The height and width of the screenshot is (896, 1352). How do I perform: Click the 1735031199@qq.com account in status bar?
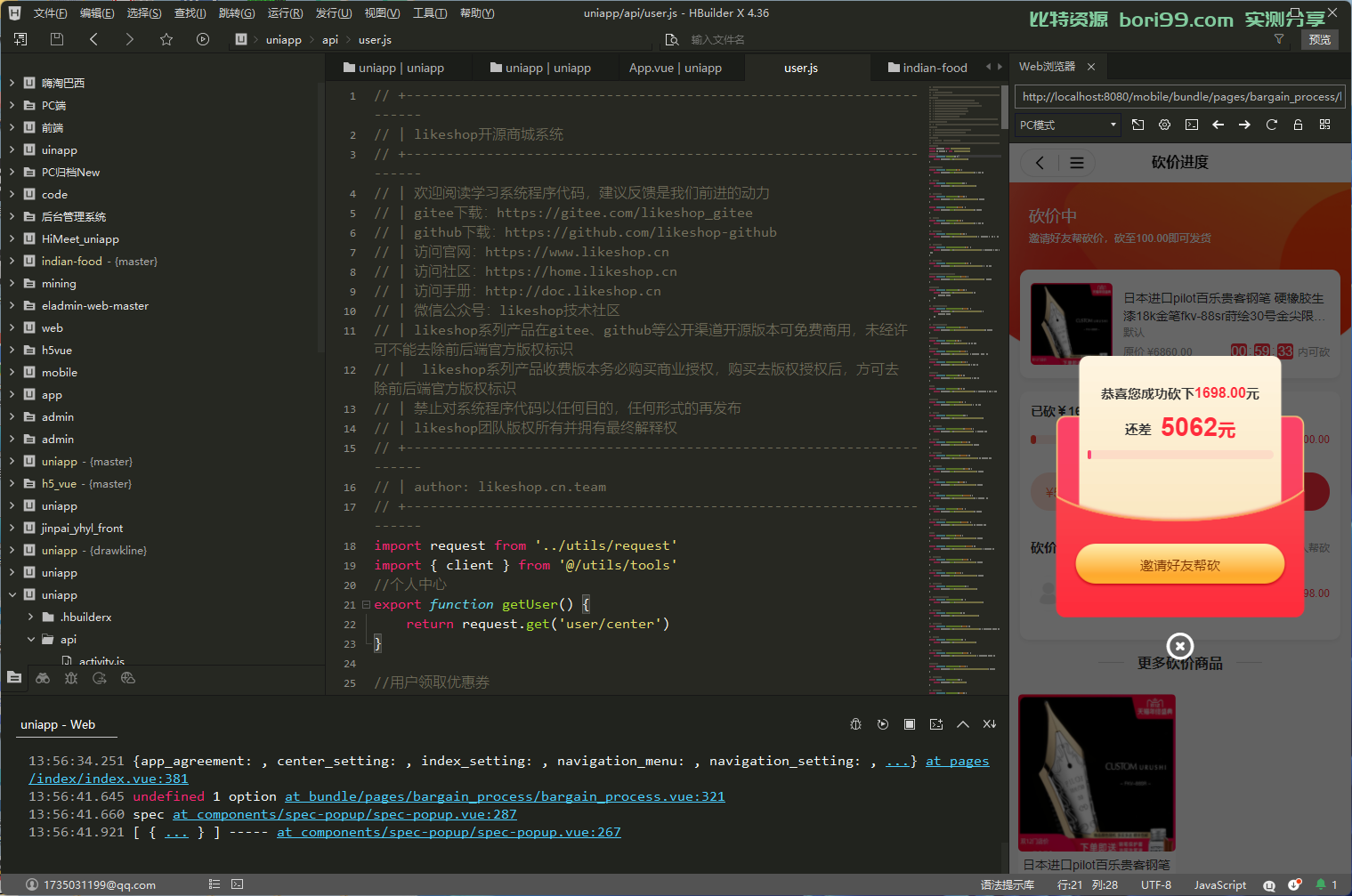pyautogui.click(x=91, y=884)
